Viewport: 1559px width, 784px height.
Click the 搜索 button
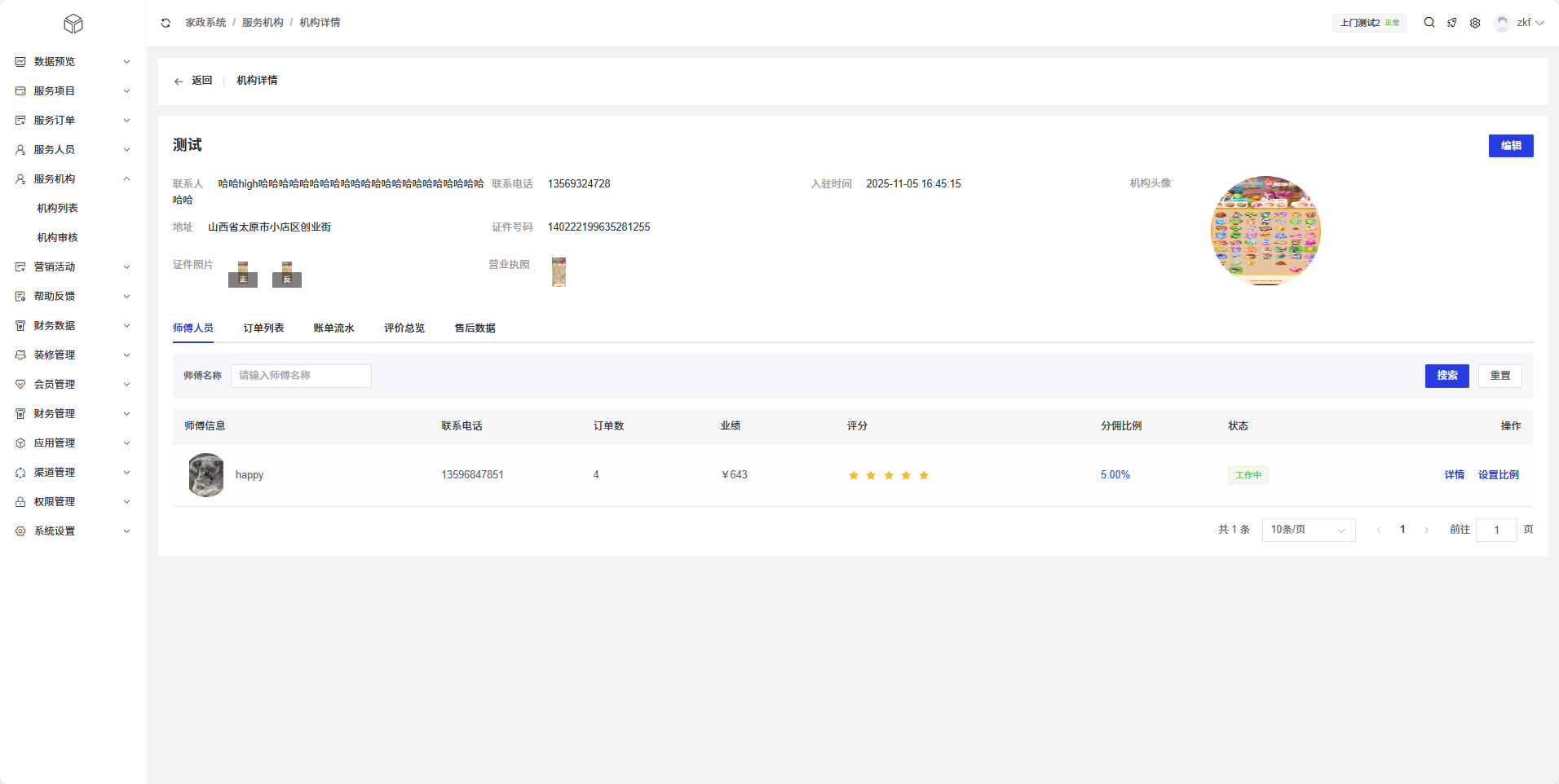(1446, 376)
